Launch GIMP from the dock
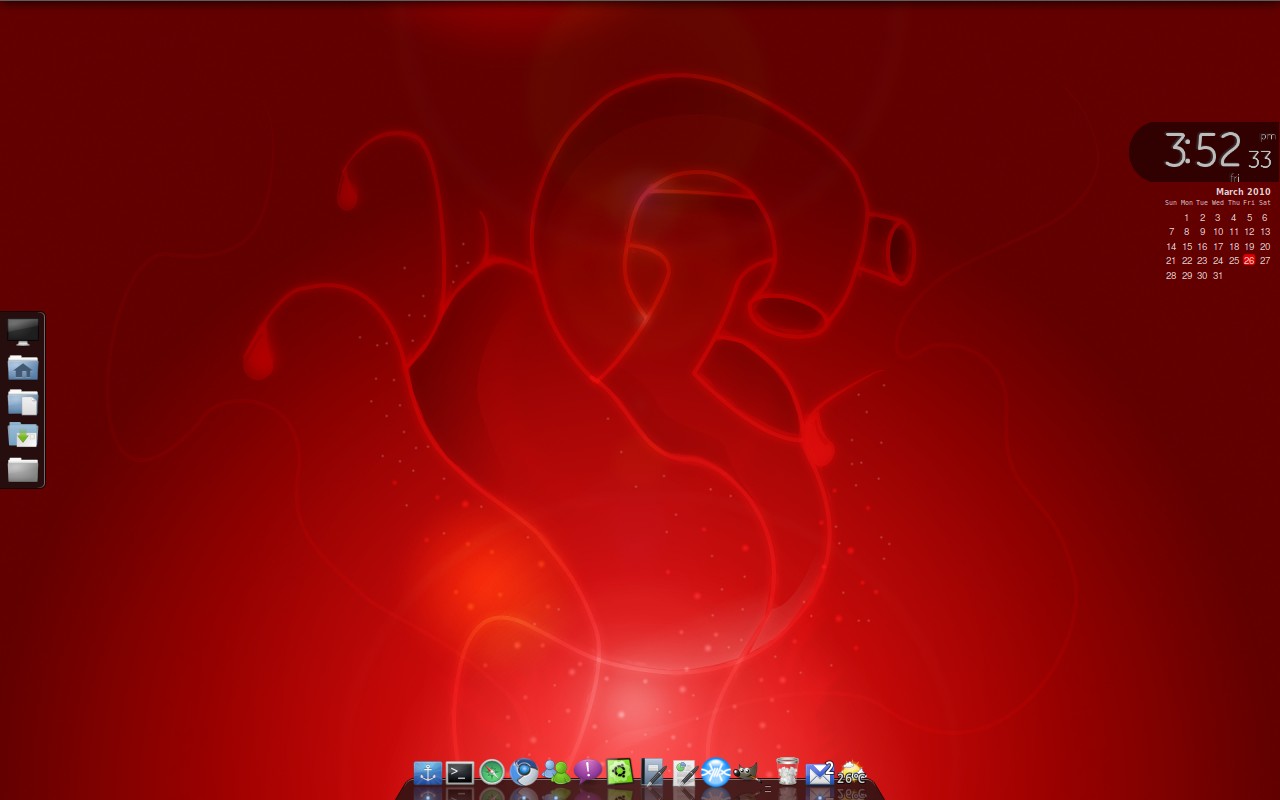Viewport: 1280px width, 800px height. pyautogui.click(x=746, y=772)
